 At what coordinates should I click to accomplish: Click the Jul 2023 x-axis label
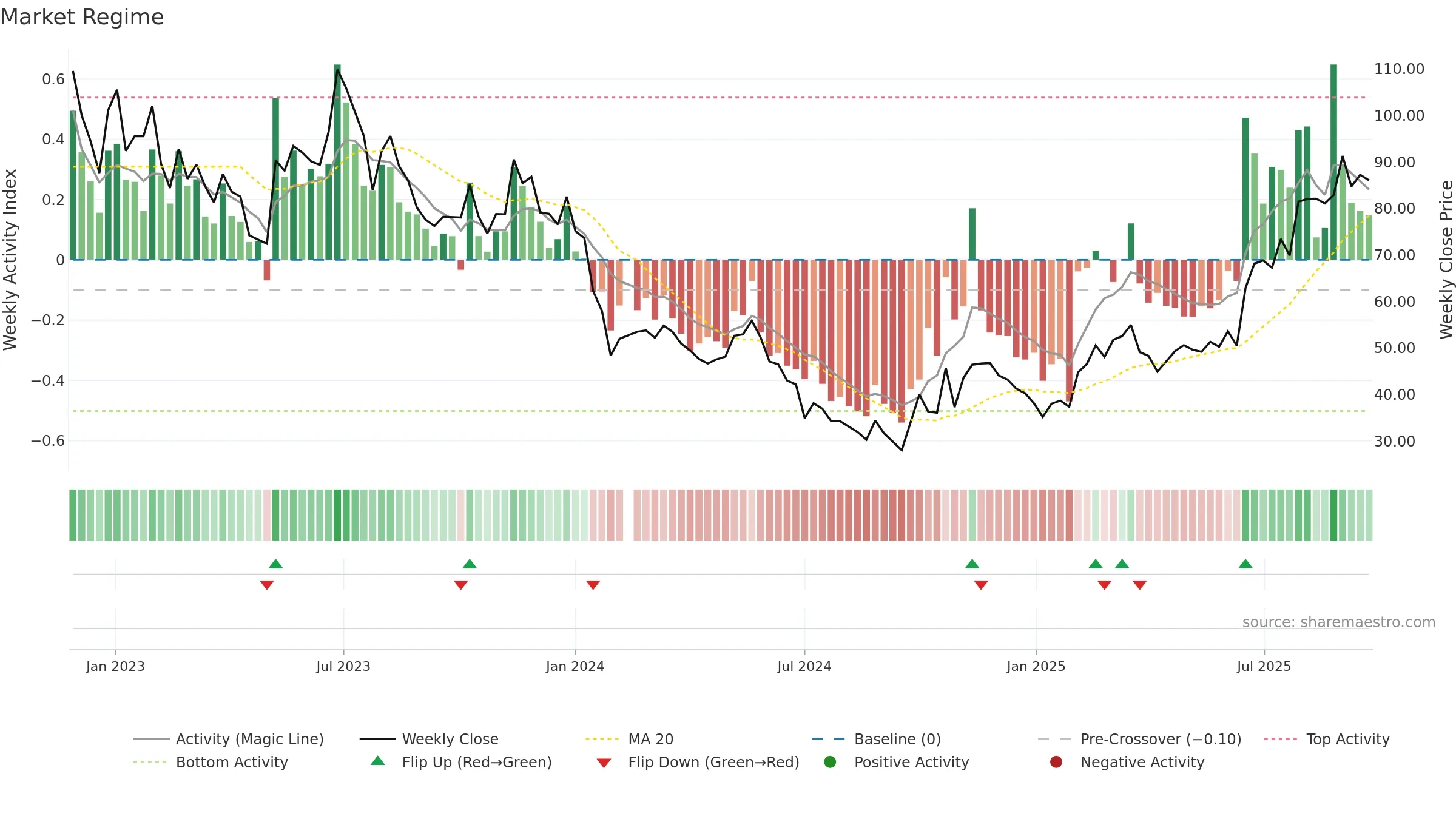pyautogui.click(x=343, y=666)
